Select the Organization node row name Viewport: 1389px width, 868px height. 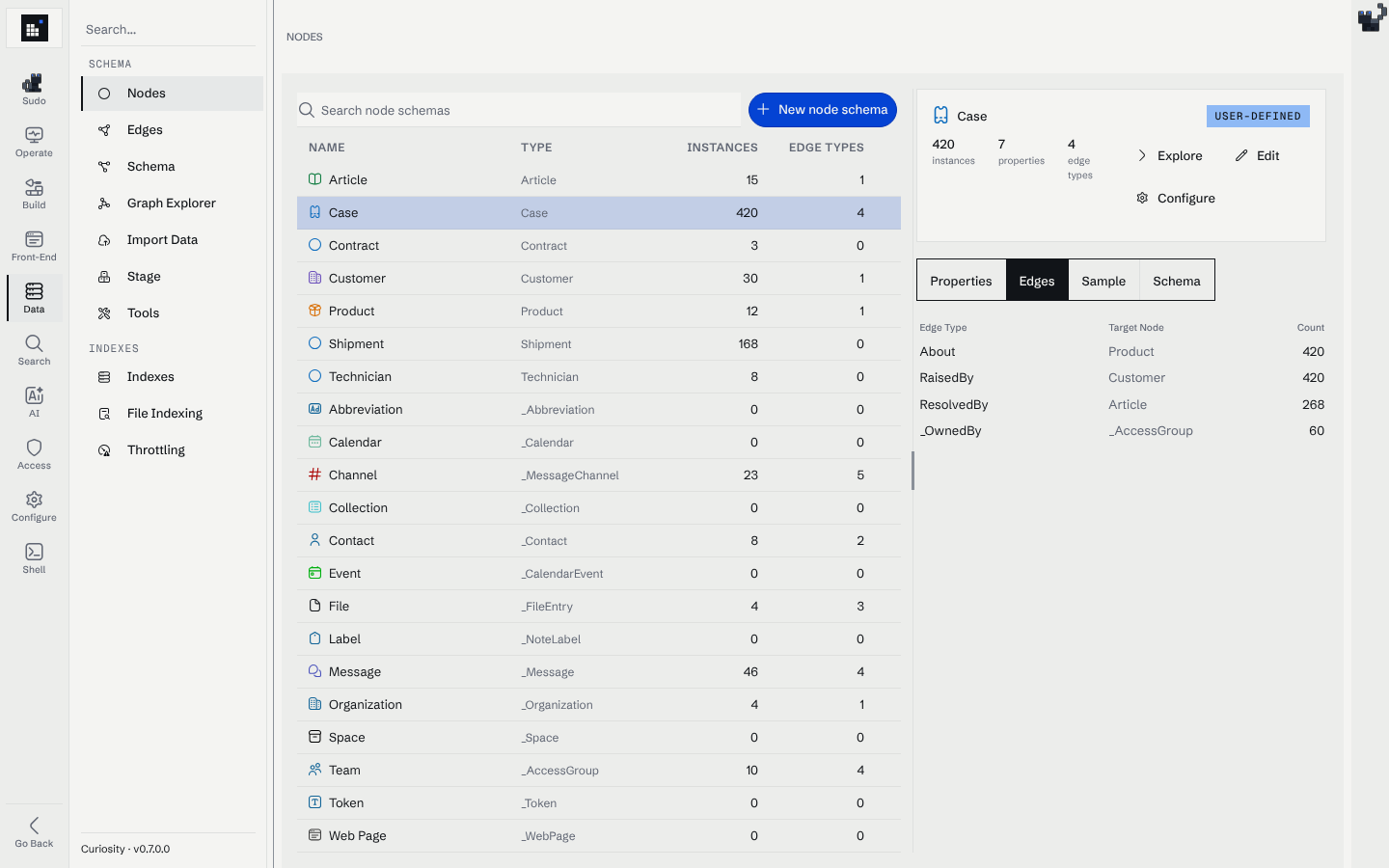pos(366,705)
